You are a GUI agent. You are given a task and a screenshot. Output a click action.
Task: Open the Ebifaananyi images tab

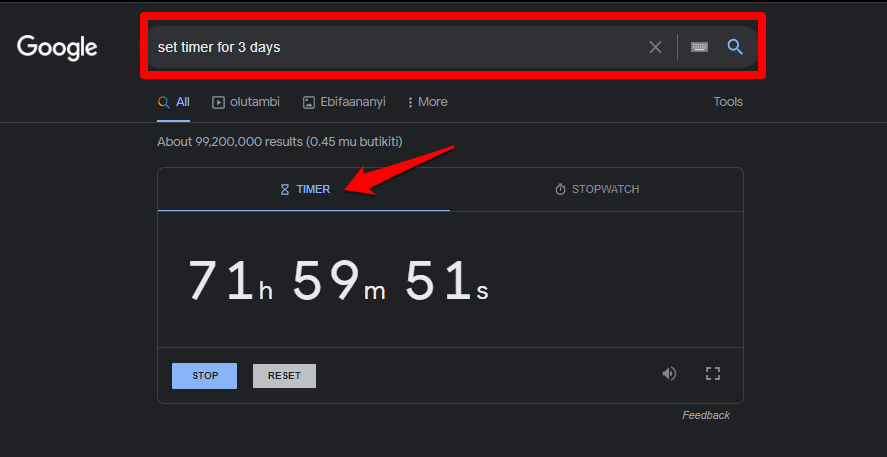click(x=344, y=102)
